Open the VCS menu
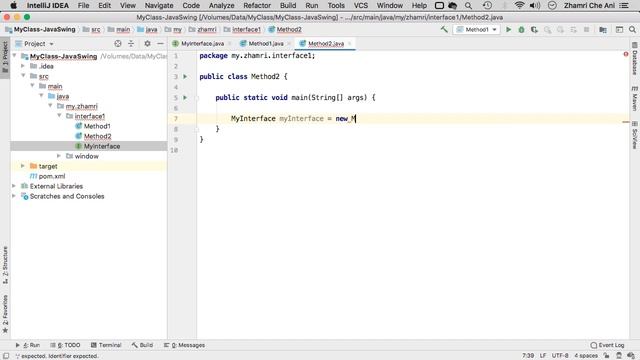The width and height of the screenshot is (640, 360). [360, 6]
